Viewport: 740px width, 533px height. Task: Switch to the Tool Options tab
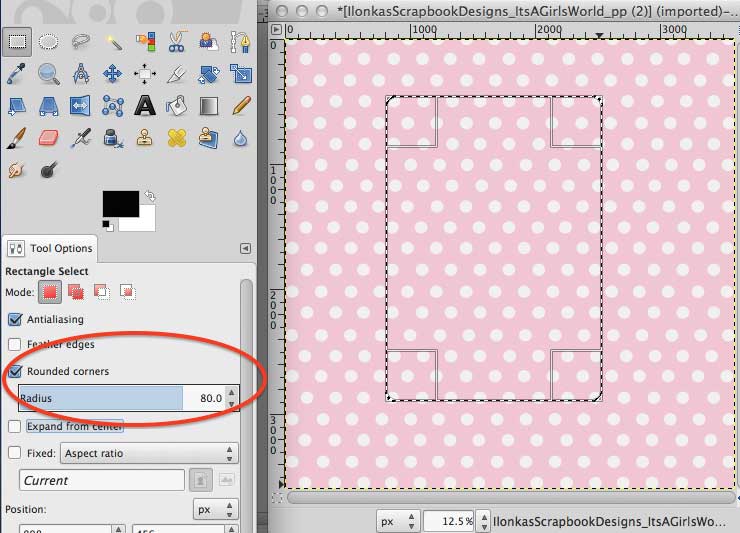[50, 248]
